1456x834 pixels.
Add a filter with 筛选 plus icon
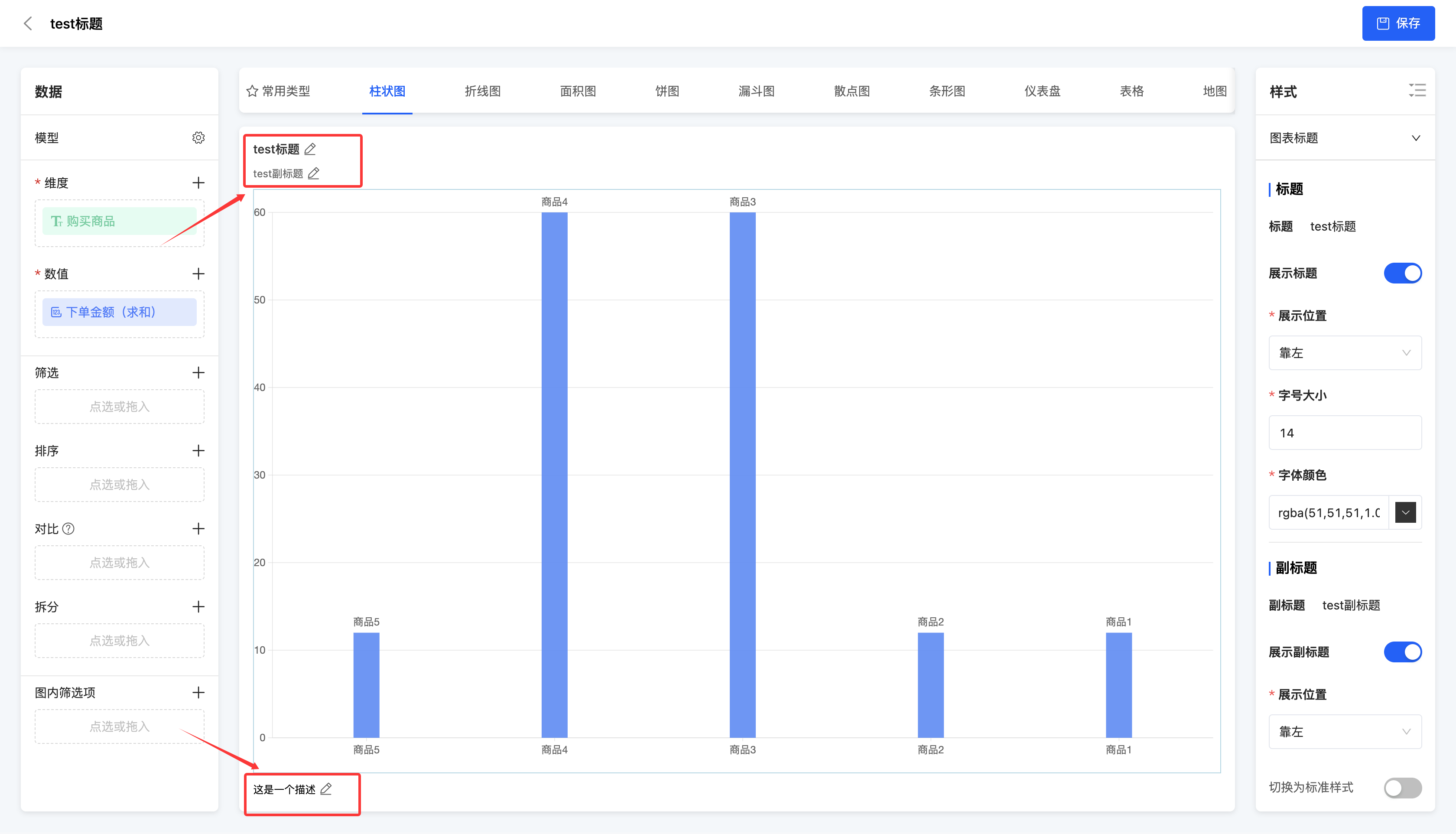point(198,372)
